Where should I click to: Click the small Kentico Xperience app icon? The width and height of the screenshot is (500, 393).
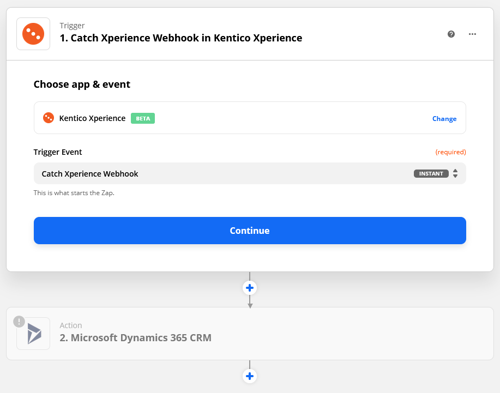(x=48, y=118)
